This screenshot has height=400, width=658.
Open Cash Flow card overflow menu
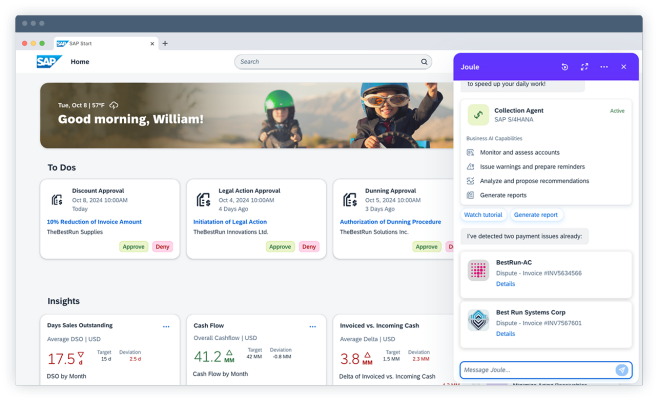(x=312, y=326)
